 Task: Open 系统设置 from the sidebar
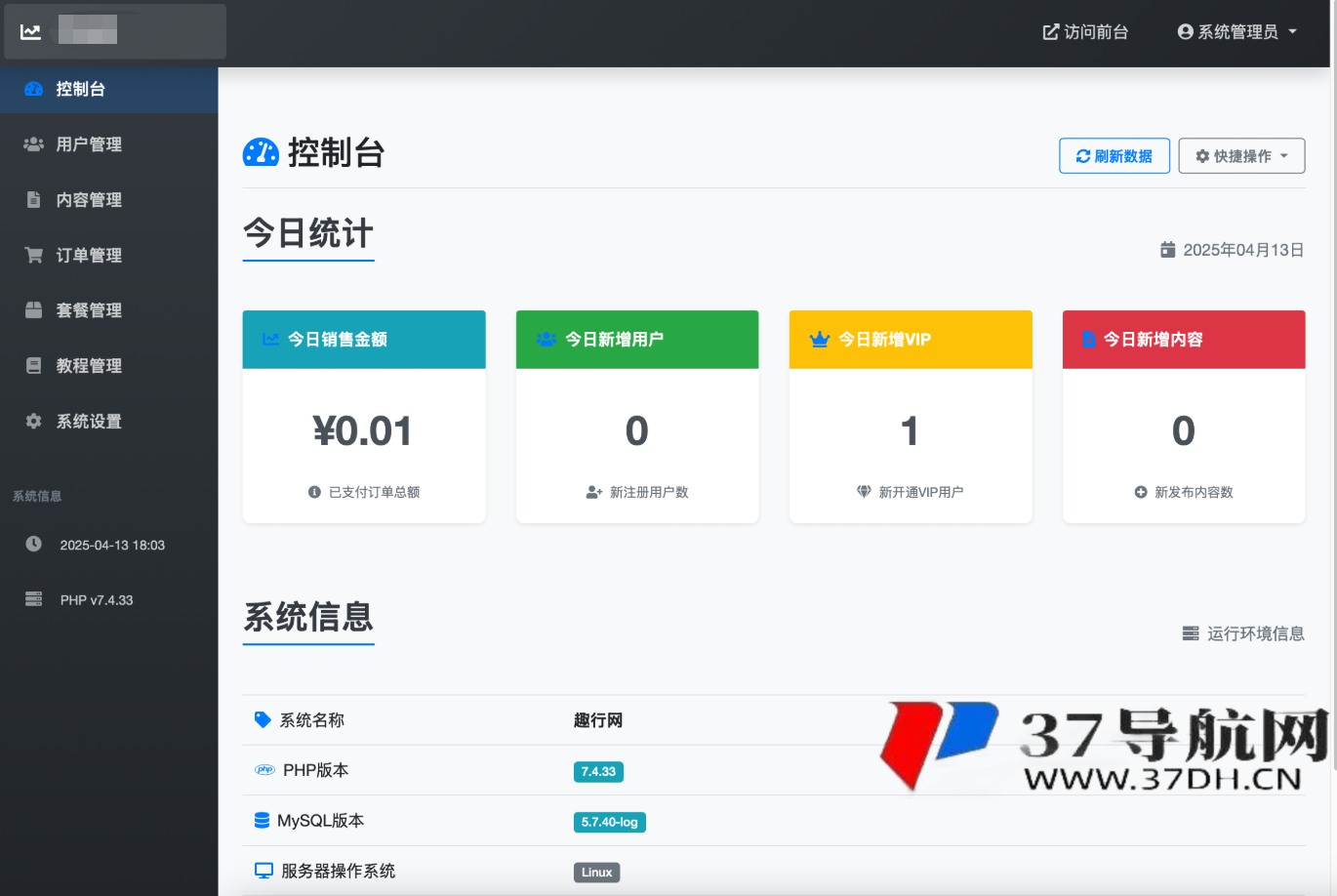tap(95, 421)
